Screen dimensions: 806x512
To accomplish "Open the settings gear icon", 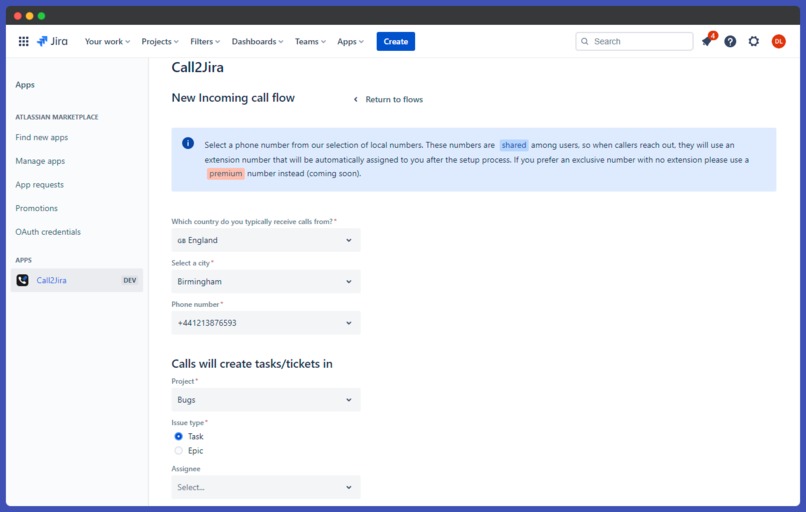I will [x=754, y=41].
